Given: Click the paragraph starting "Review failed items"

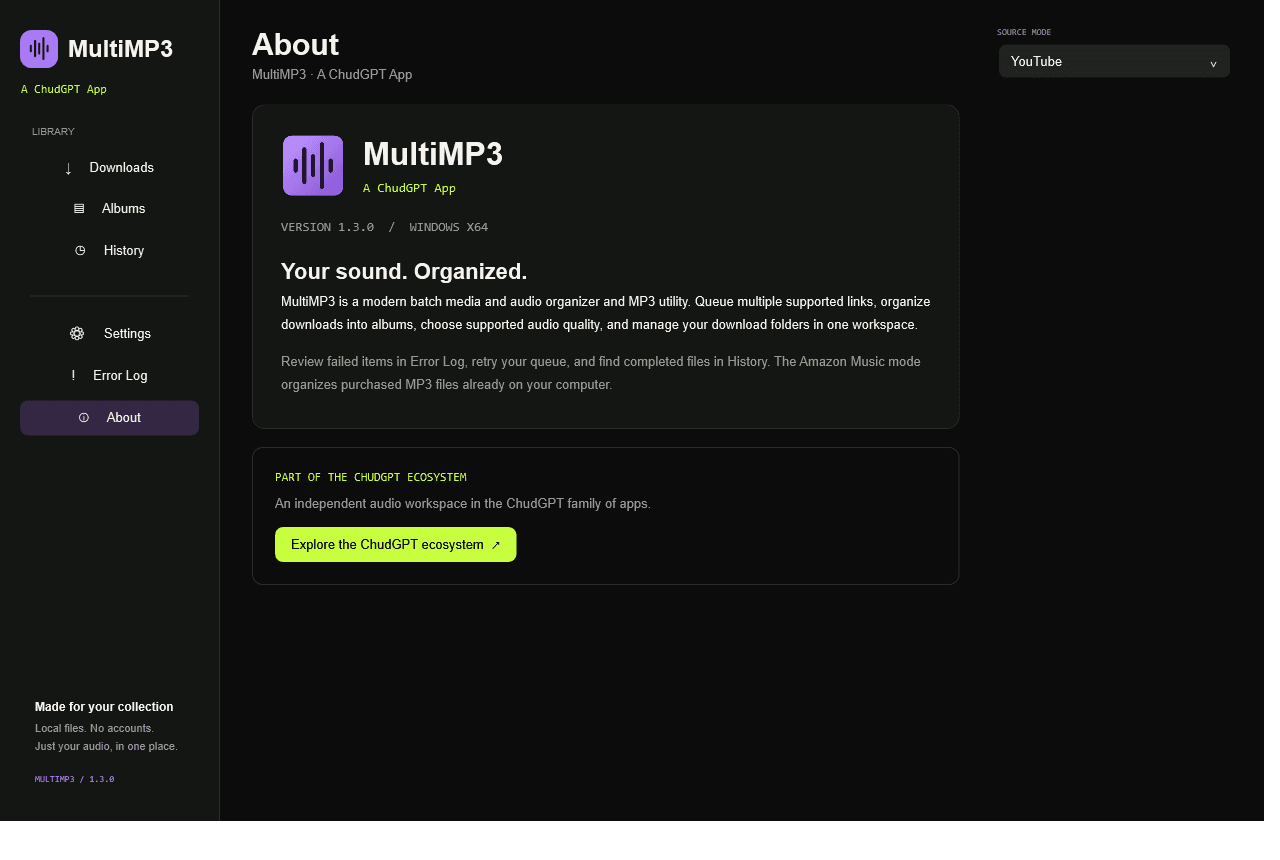Looking at the screenshot, I should coord(601,373).
